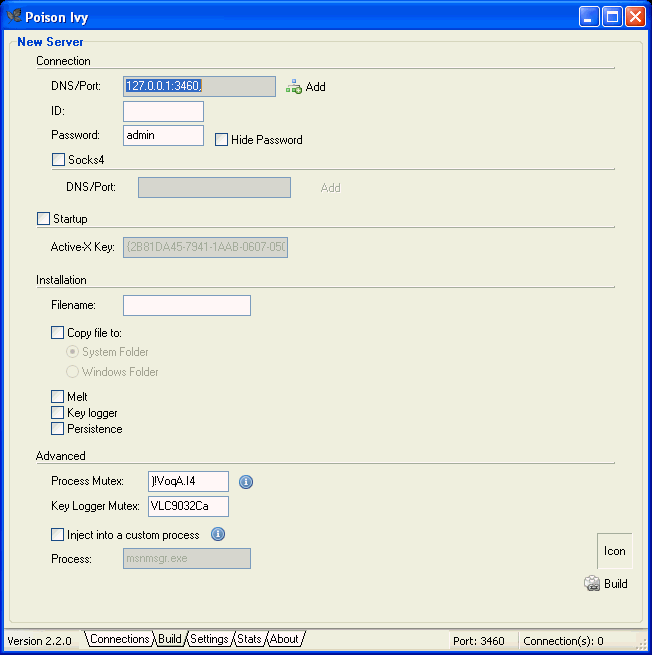Open the Icon selection box

[x=614, y=551]
